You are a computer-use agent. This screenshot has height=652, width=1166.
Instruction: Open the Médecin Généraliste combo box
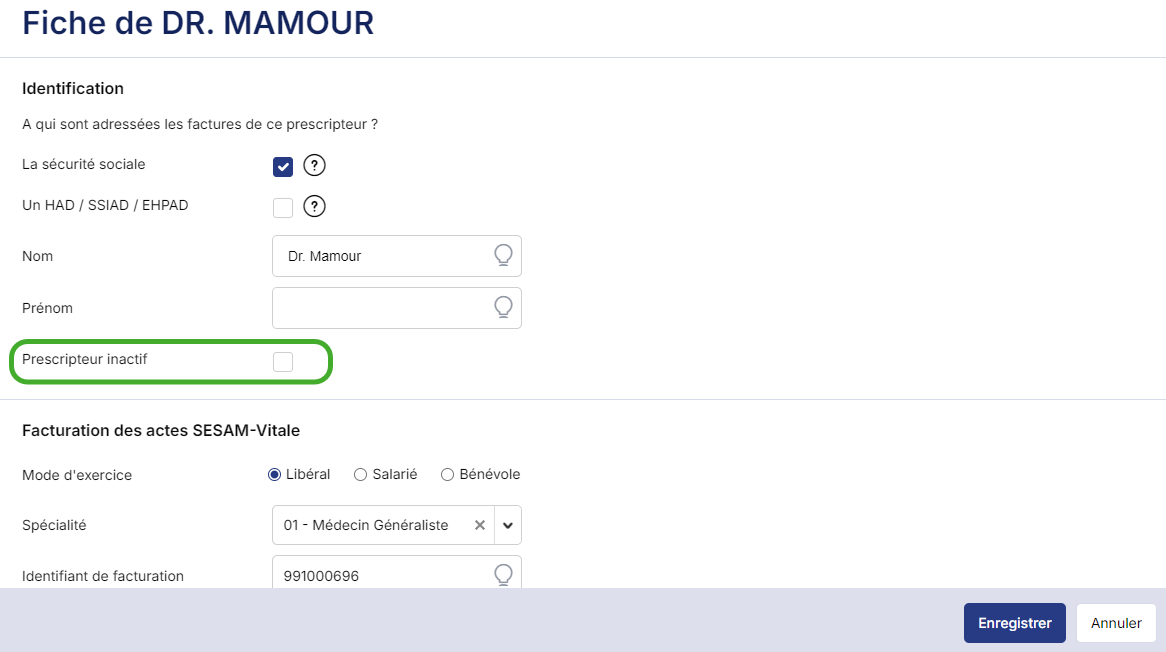point(370,525)
